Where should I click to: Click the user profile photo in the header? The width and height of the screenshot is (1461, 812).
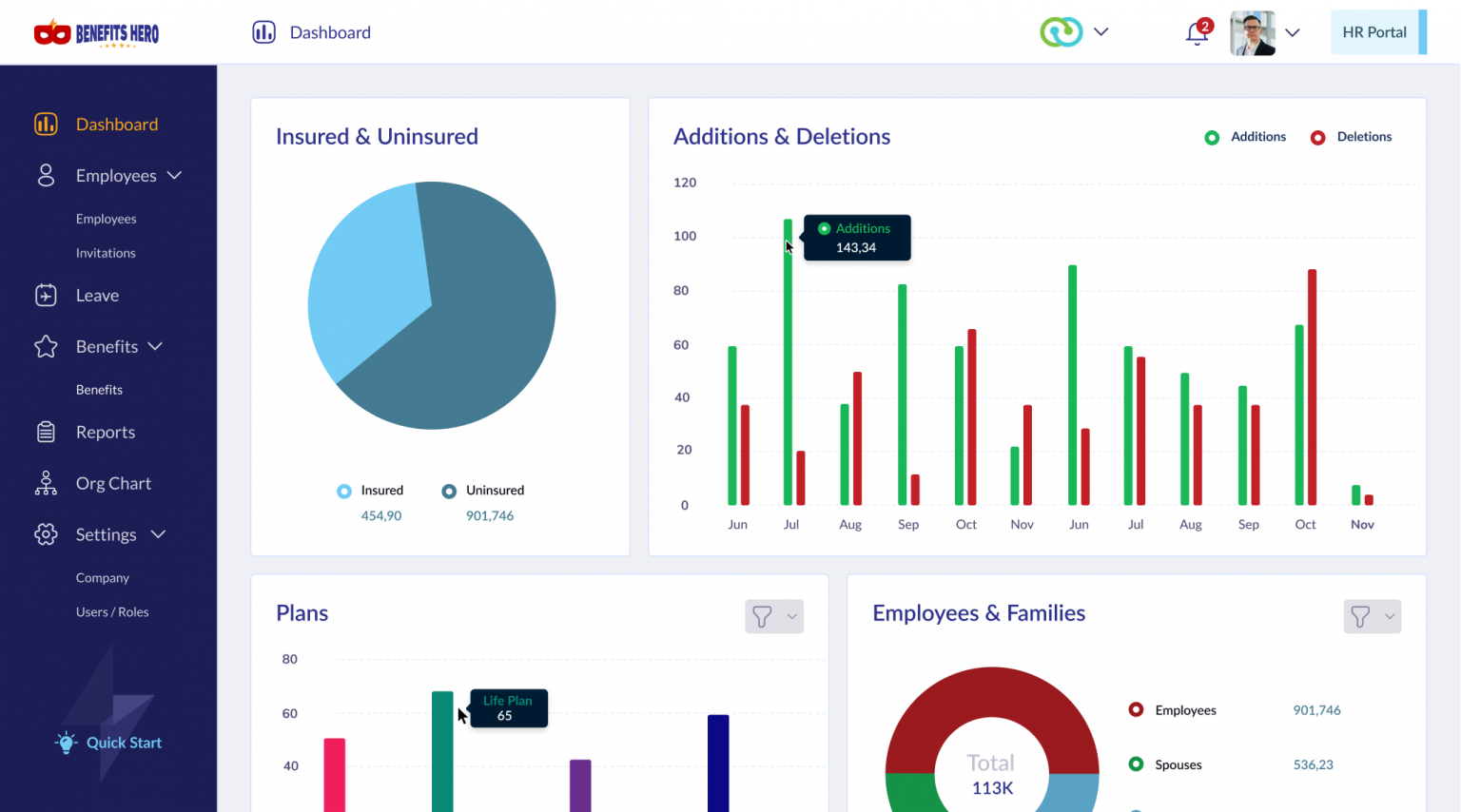tap(1251, 31)
